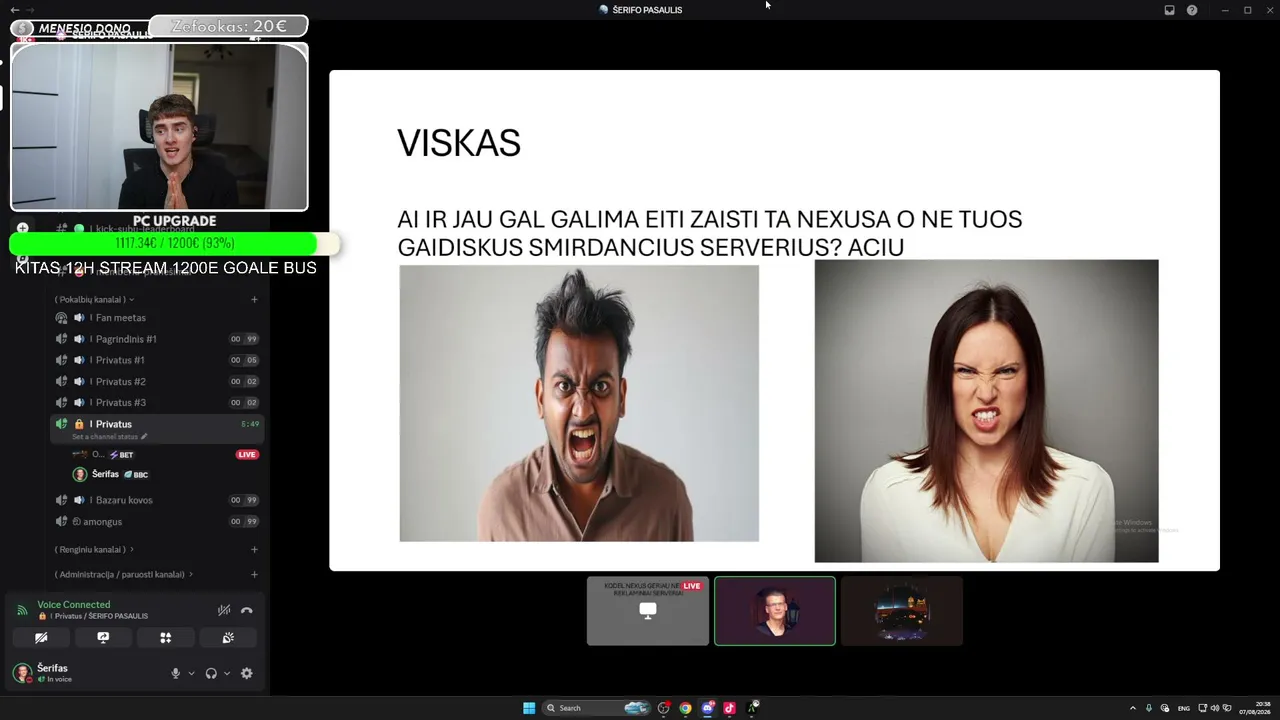
Task: Select the locked Privatus voice channel
Action: 158,428
